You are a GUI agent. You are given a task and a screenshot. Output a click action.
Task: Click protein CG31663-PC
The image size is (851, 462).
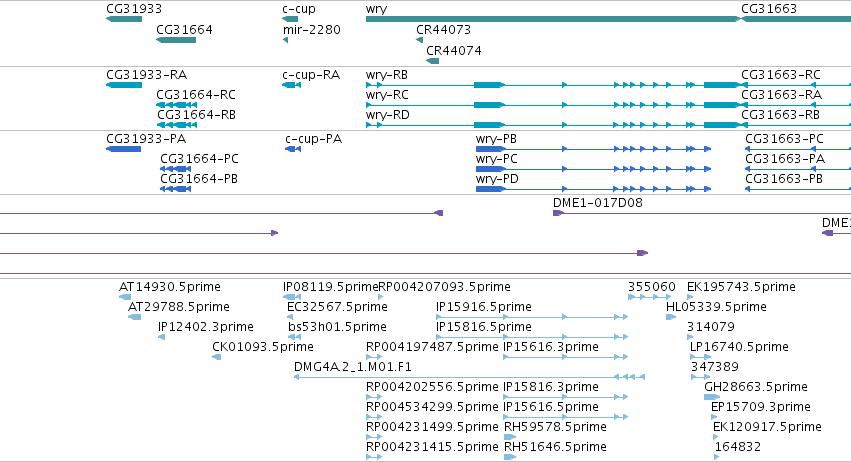pyautogui.click(x=784, y=139)
